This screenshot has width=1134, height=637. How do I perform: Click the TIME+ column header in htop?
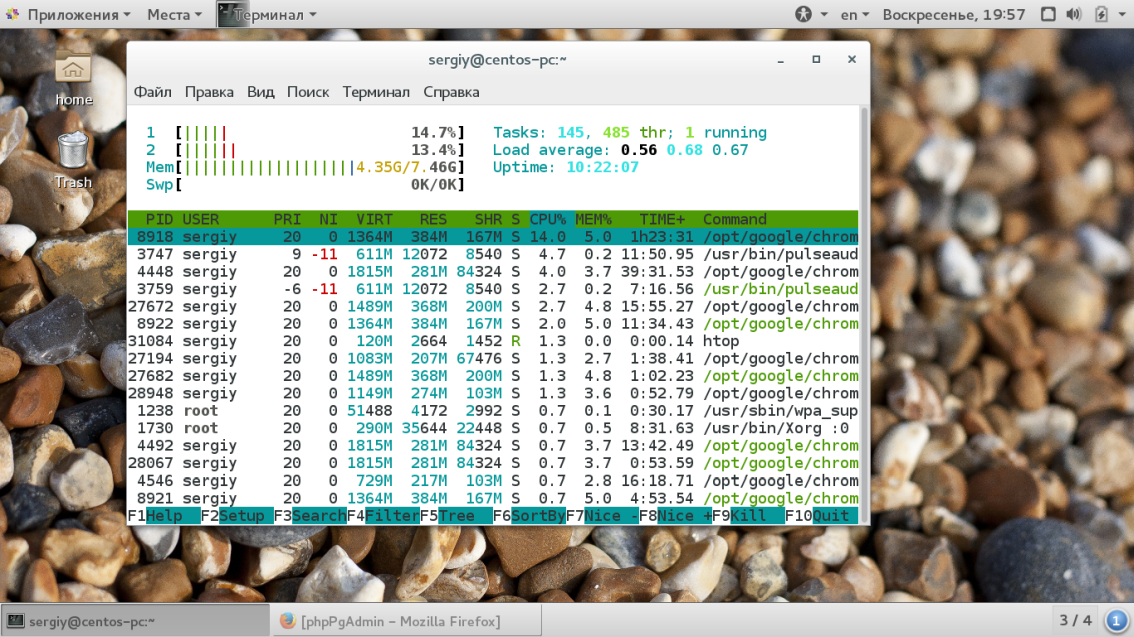(x=662, y=219)
